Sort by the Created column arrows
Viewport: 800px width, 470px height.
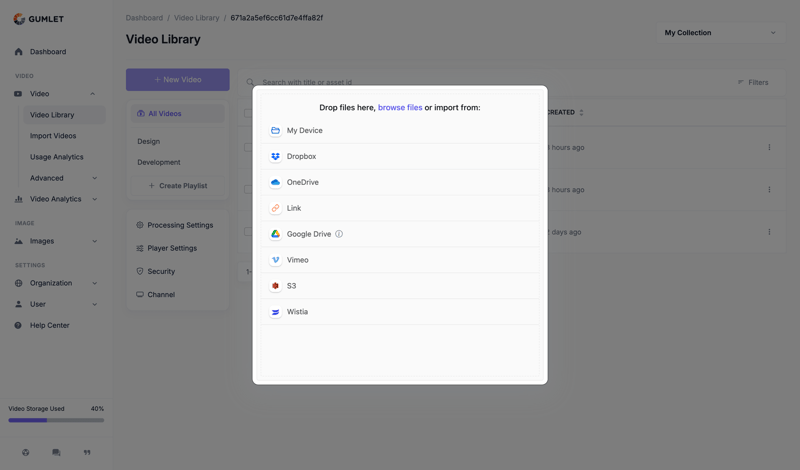pos(581,112)
